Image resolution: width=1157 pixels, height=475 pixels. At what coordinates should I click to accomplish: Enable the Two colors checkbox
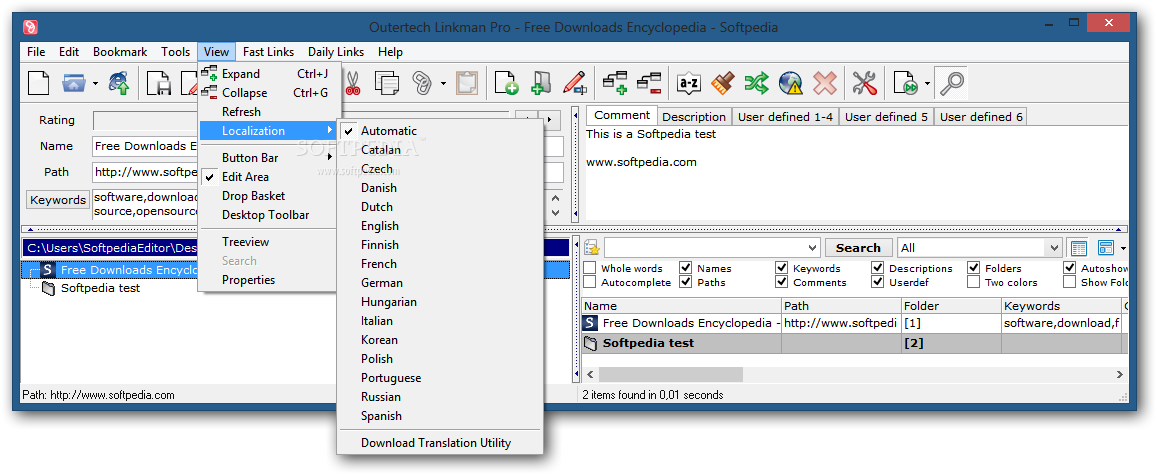click(x=973, y=282)
